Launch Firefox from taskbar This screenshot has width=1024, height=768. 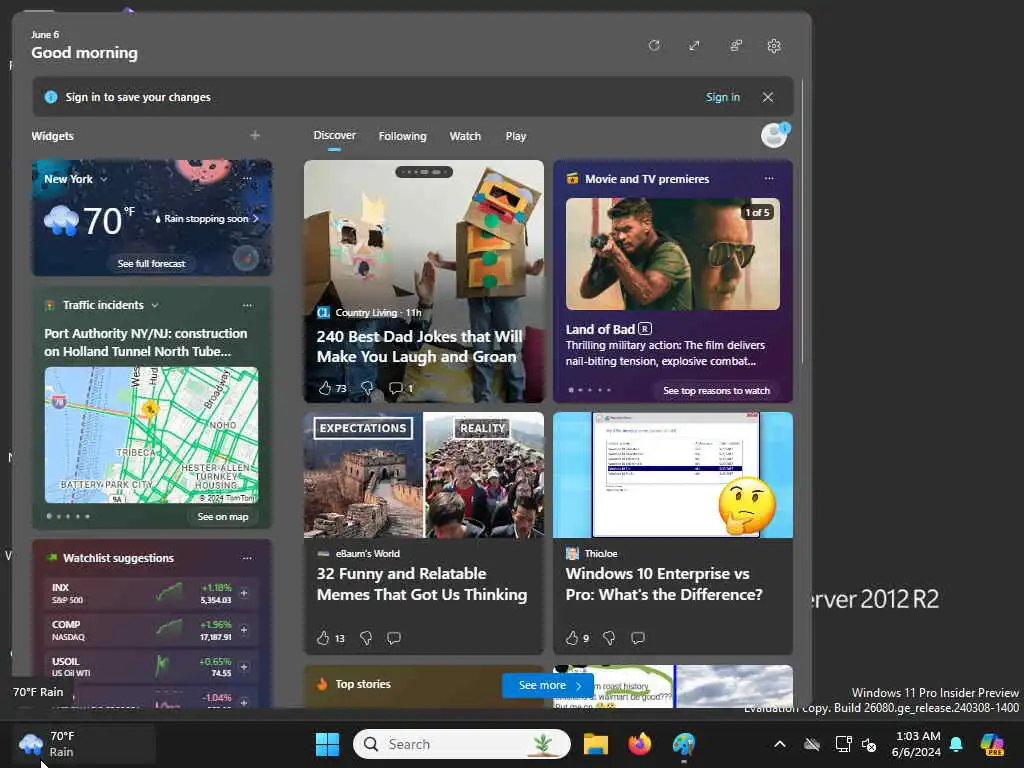coord(639,744)
